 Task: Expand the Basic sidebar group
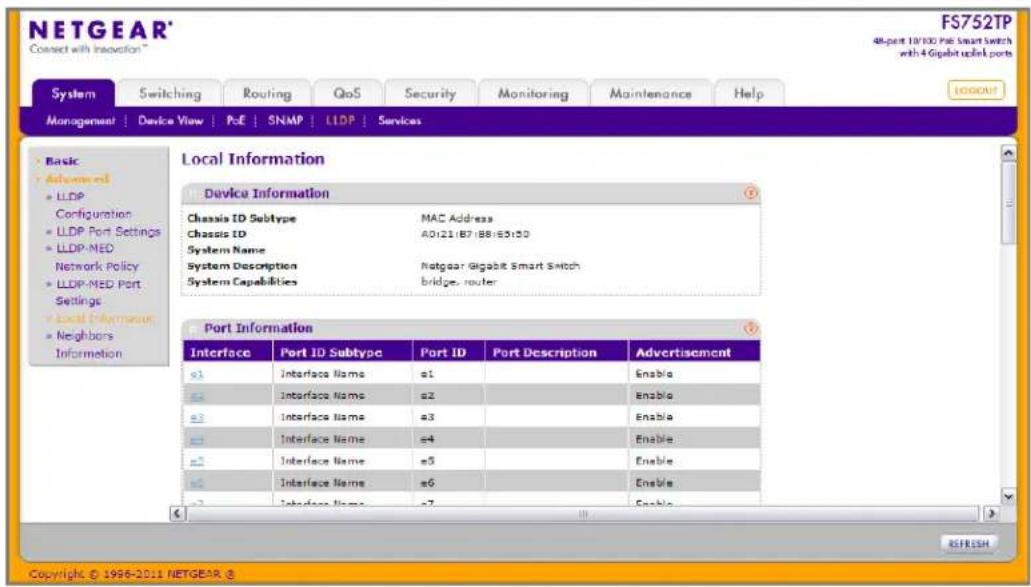click(x=61, y=161)
